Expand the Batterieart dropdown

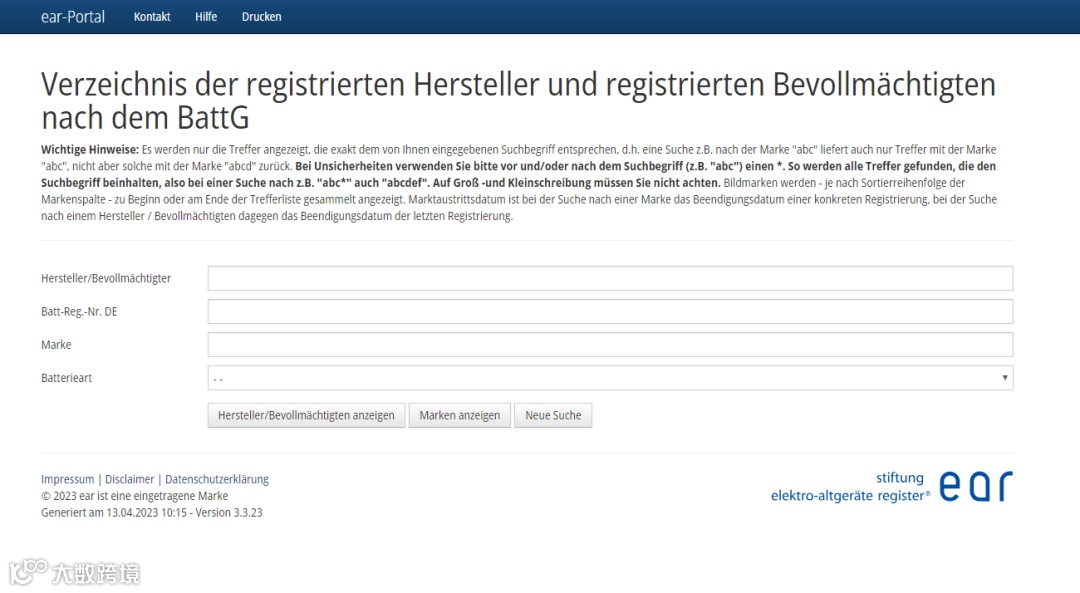(x=610, y=377)
